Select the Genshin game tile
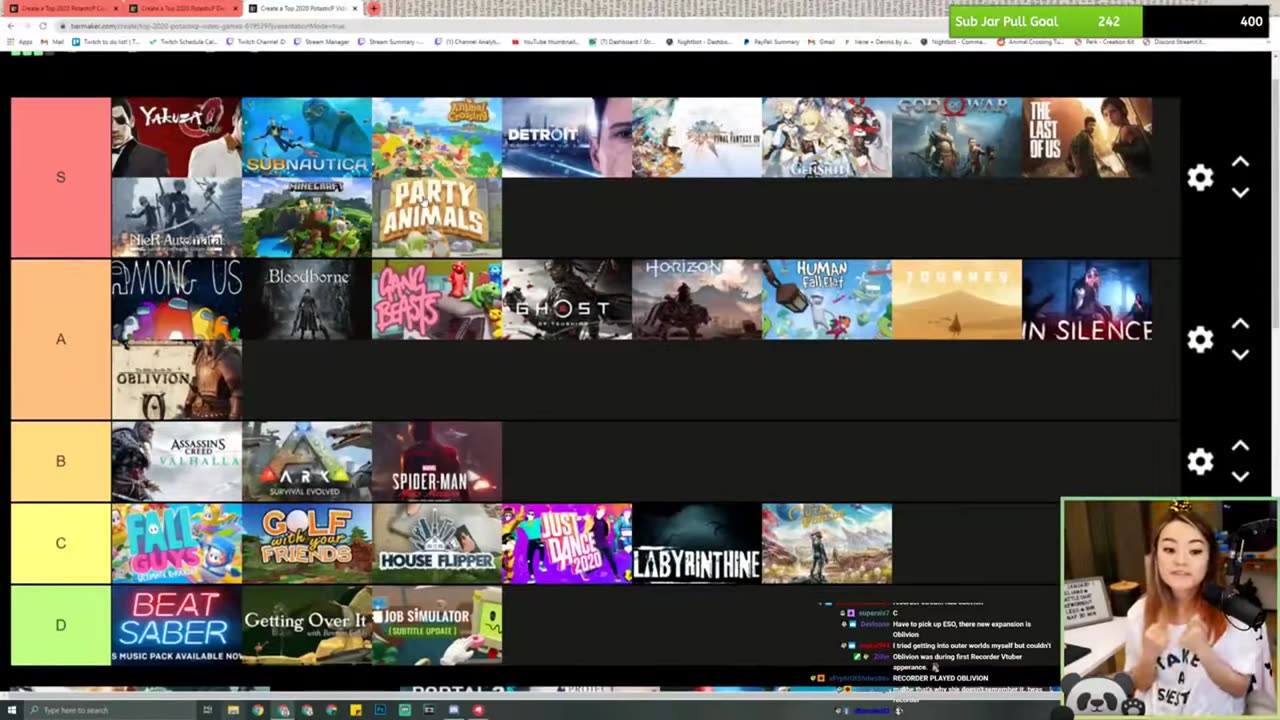 (x=827, y=137)
